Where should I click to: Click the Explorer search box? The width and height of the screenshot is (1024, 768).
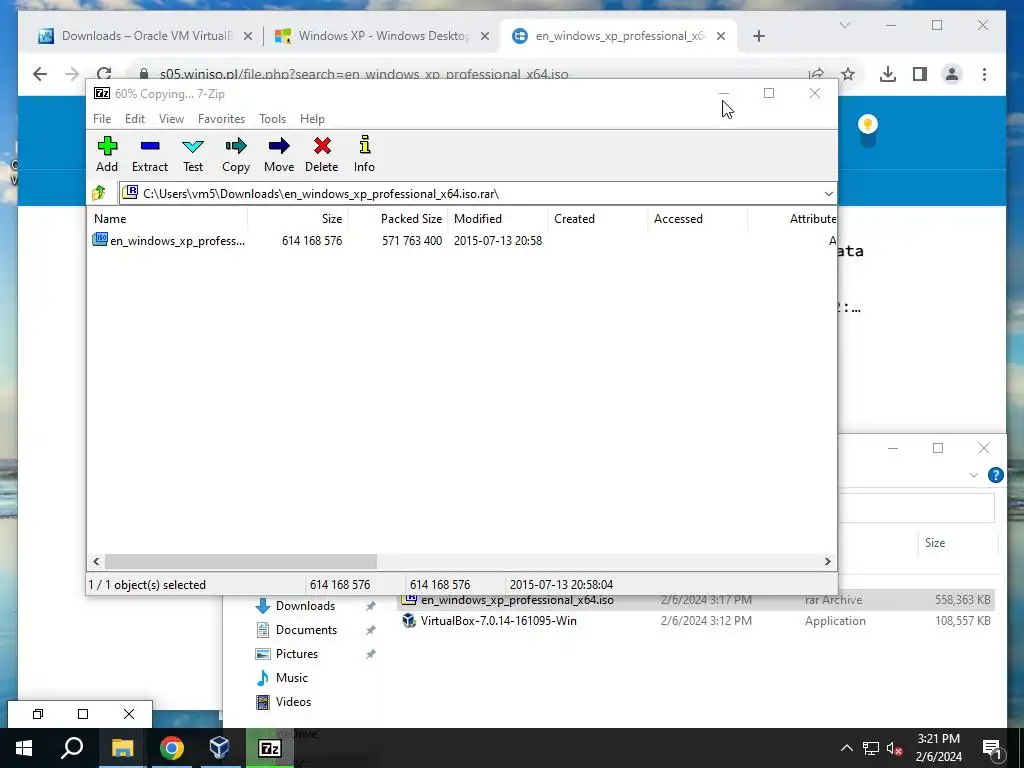click(x=916, y=507)
